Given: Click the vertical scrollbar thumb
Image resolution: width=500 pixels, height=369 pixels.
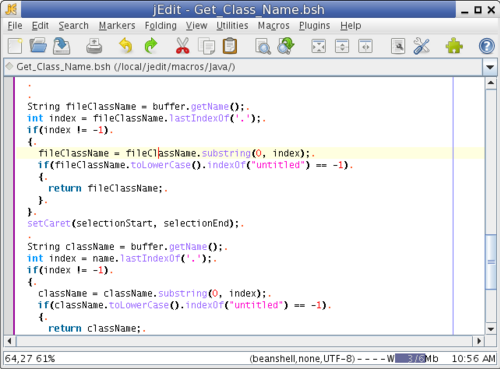Looking at the screenshot, I should coord(491,262).
